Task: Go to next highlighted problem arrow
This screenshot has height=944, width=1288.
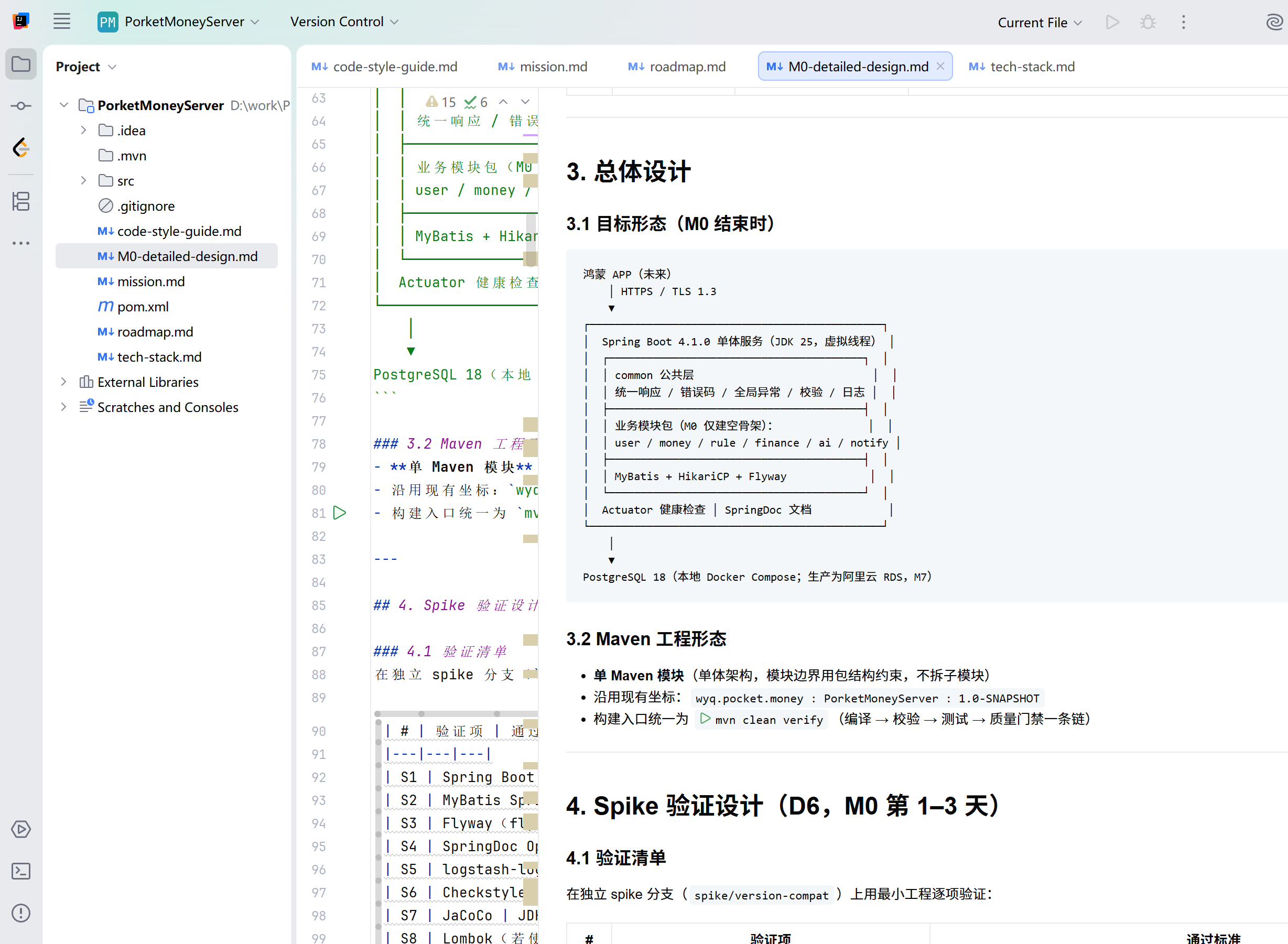Action: [x=525, y=102]
